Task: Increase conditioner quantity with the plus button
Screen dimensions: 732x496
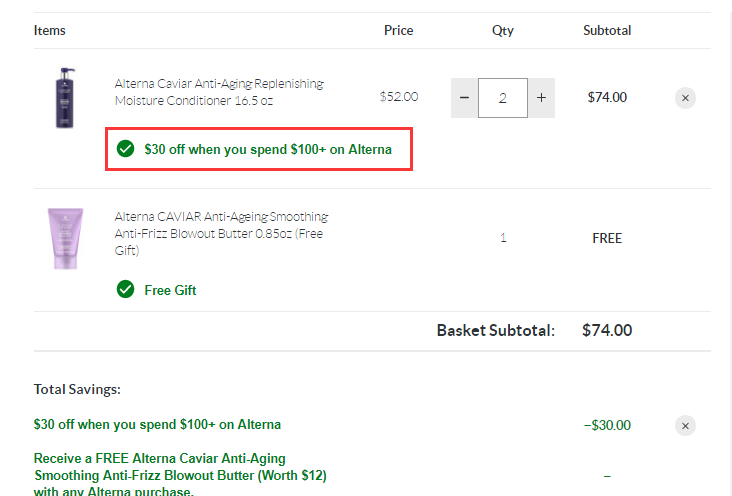Action: pyautogui.click(x=542, y=98)
